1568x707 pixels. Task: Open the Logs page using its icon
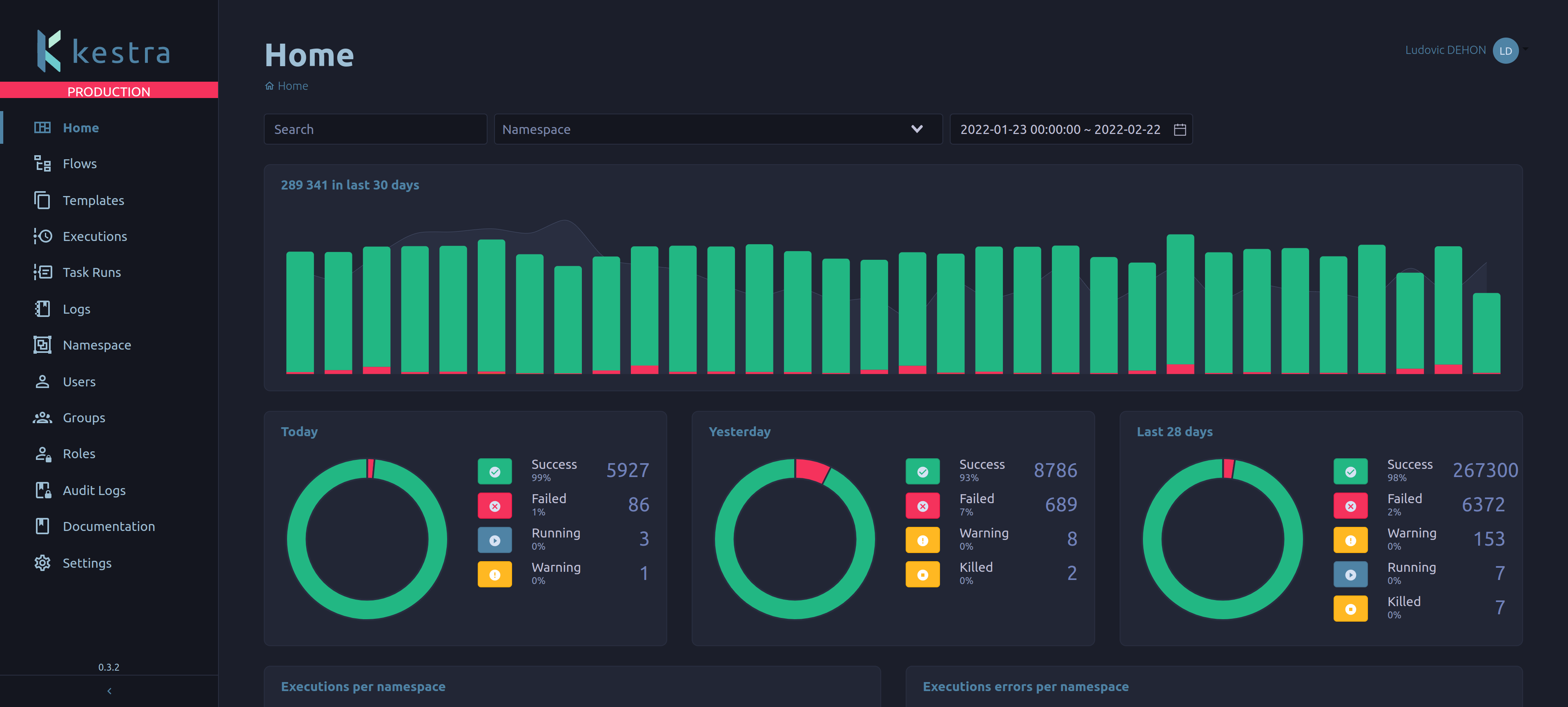click(x=42, y=309)
